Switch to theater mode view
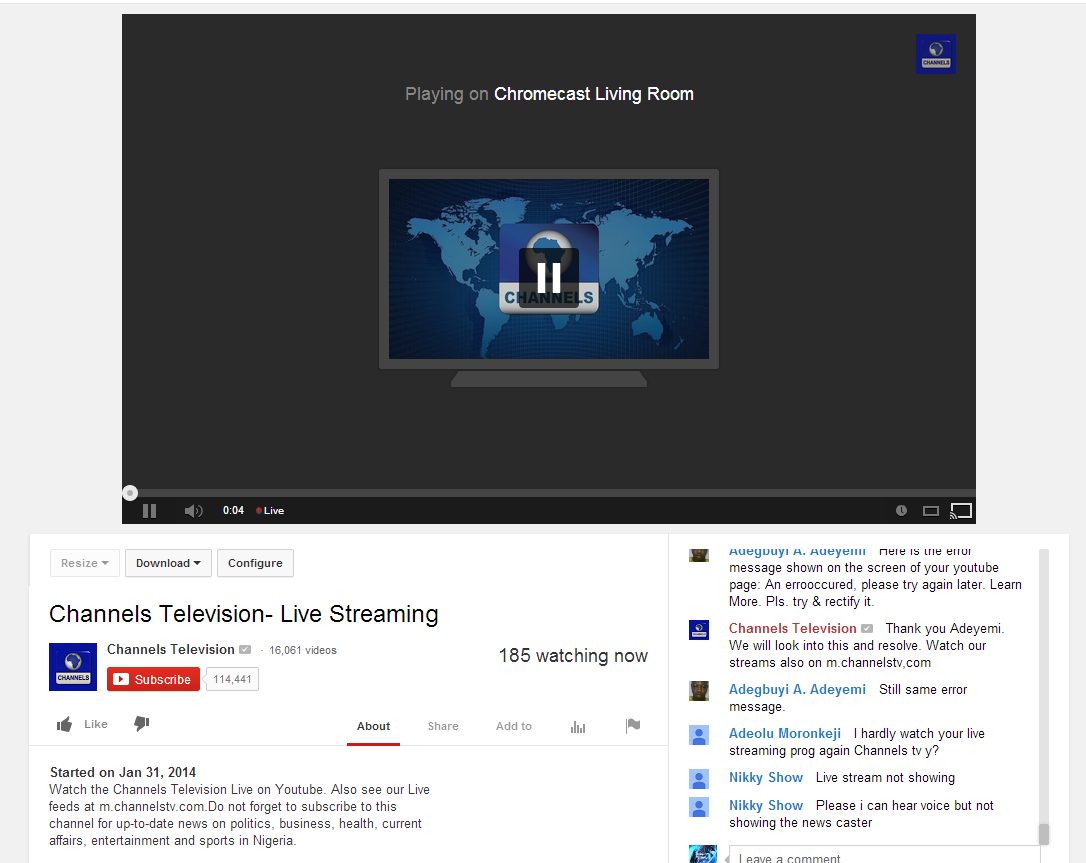This screenshot has height=863, width=1086. pos(930,510)
